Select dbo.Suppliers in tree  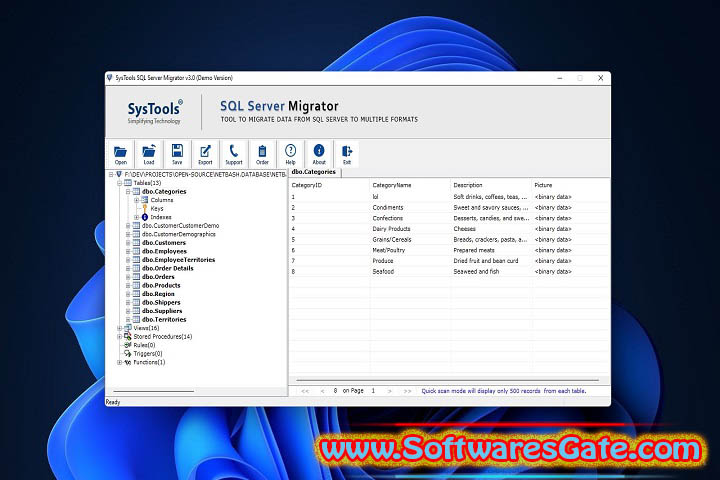162,311
